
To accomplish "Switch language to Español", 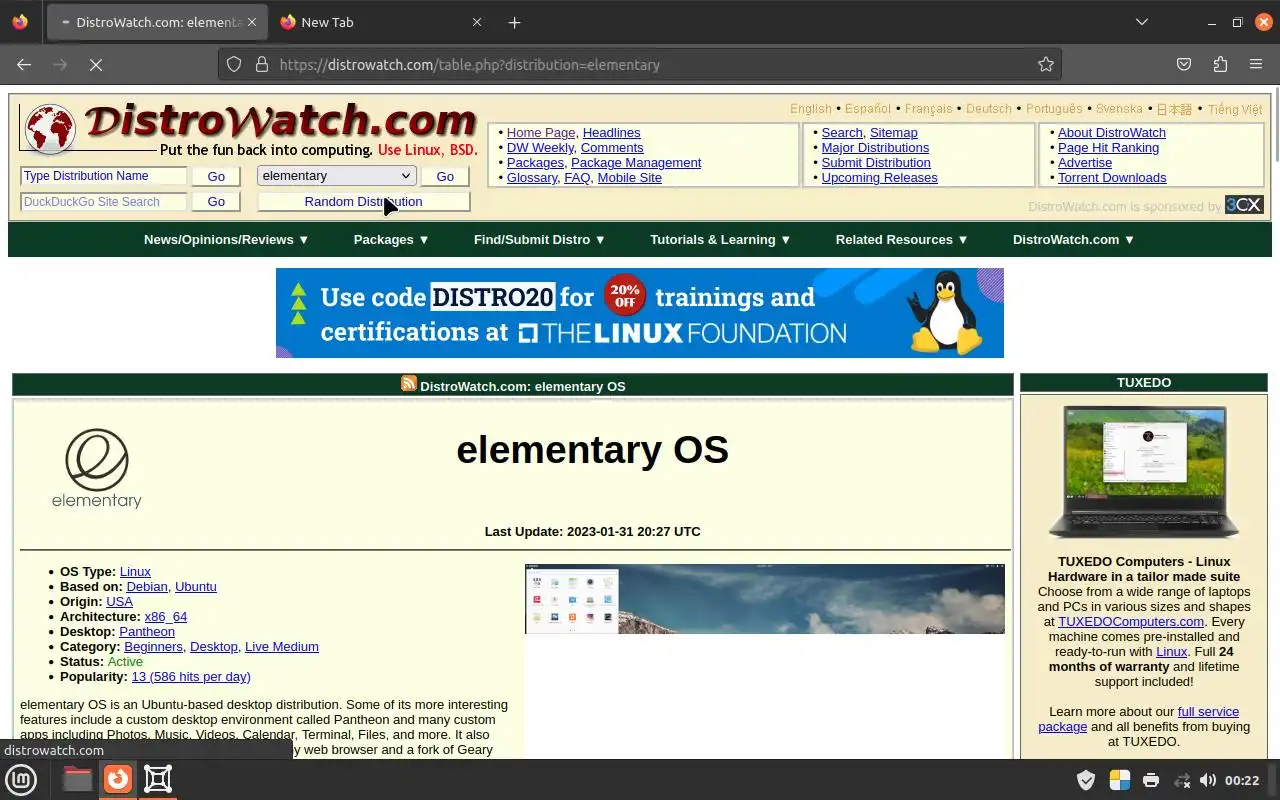I will click(x=868, y=108).
